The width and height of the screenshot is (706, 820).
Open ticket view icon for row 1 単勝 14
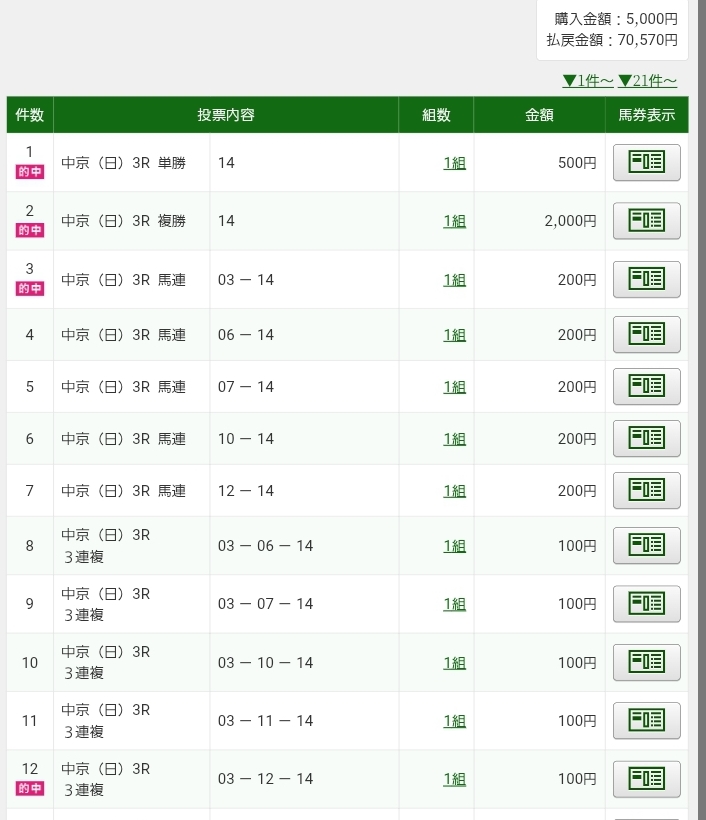coord(646,162)
